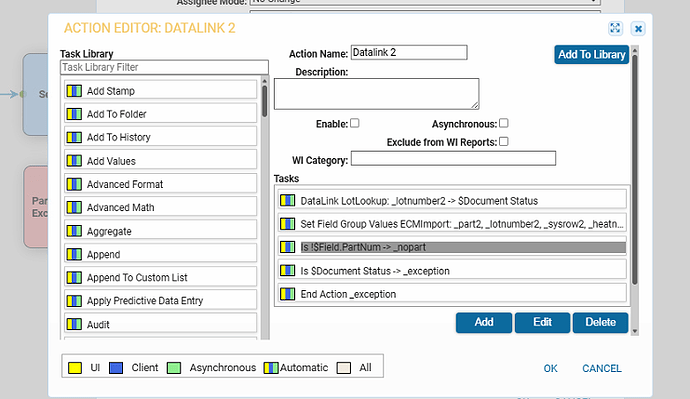Image resolution: width=690 pixels, height=399 pixels.
Task: Click the Advanced Format task icon
Action: point(74,184)
